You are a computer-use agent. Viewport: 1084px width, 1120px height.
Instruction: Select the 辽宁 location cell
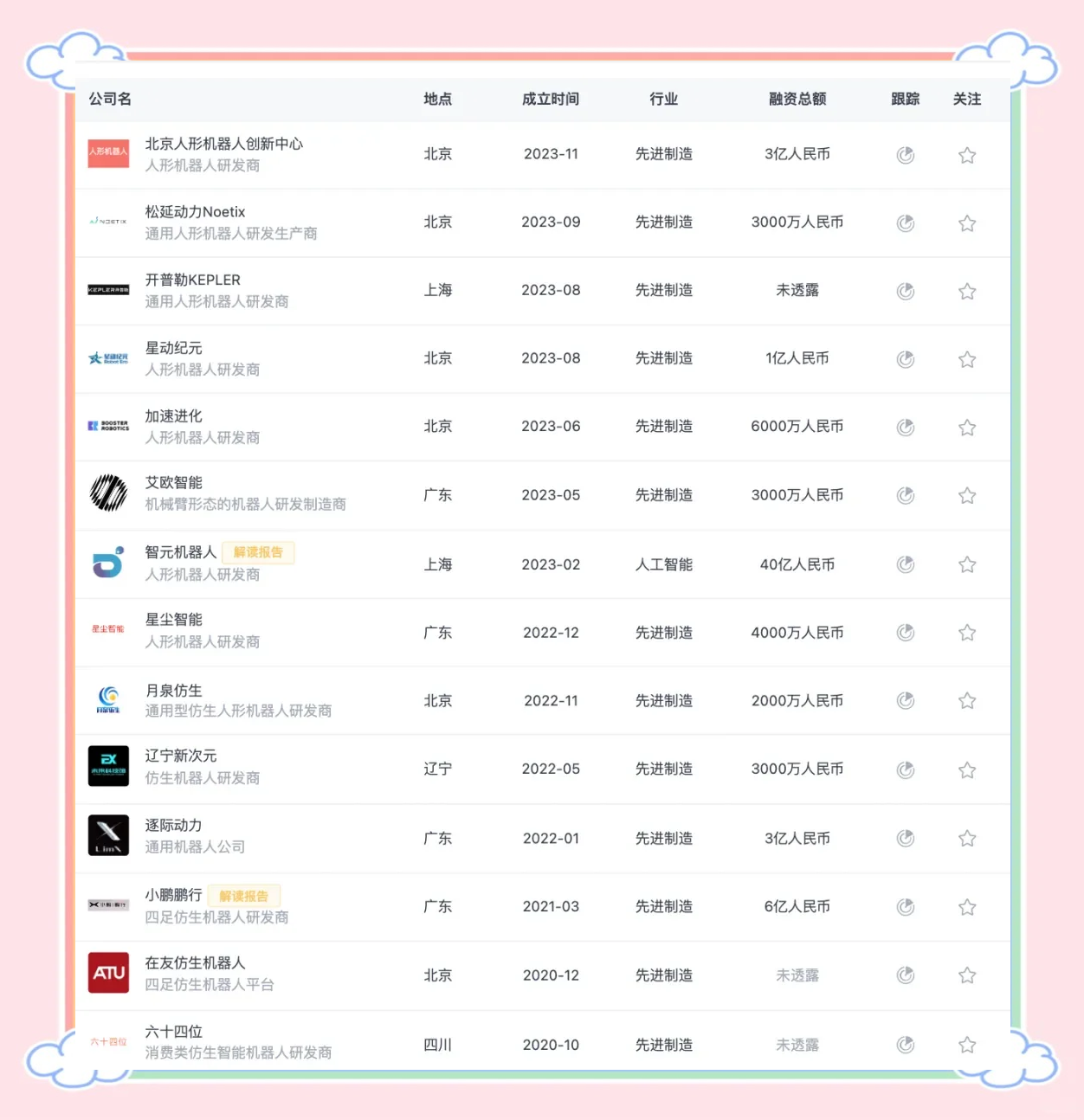438,769
